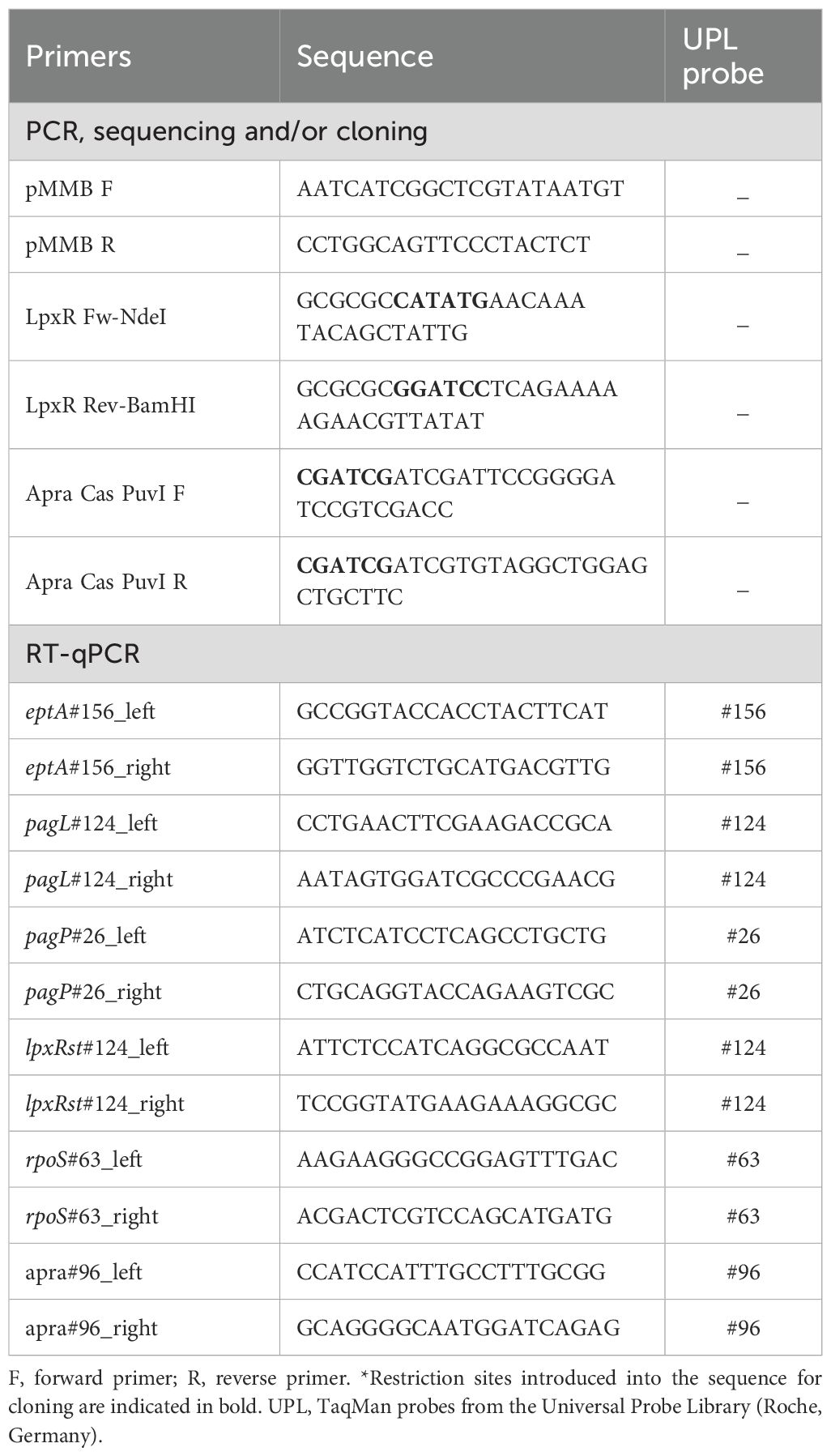Viewport: 831px width, 1456px height.
Task: Click the LpxR Rev-BamHI sequence cell
Action: pyautogui.click(x=457, y=404)
